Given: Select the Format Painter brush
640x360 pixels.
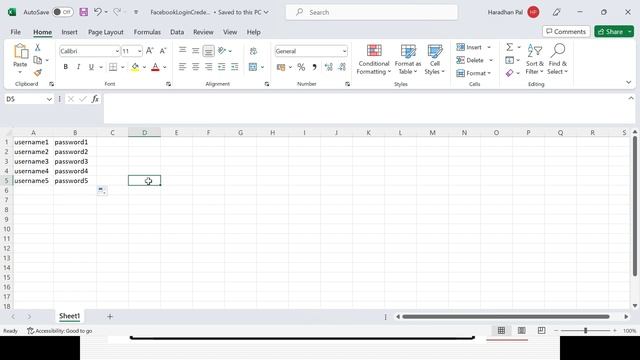Looking at the screenshot, I should tap(38, 73).
